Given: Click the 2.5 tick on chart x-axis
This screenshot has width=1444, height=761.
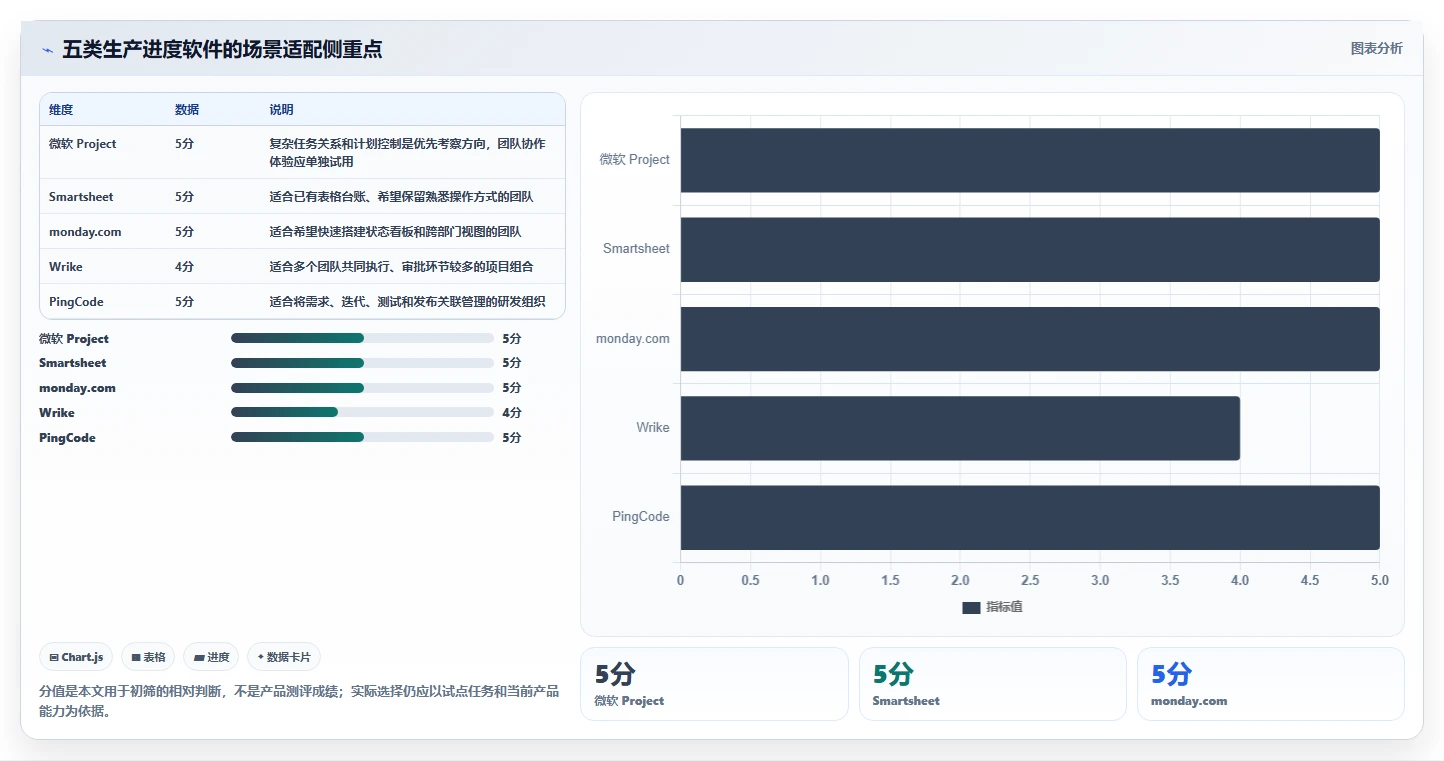Looking at the screenshot, I should (1030, 580).
